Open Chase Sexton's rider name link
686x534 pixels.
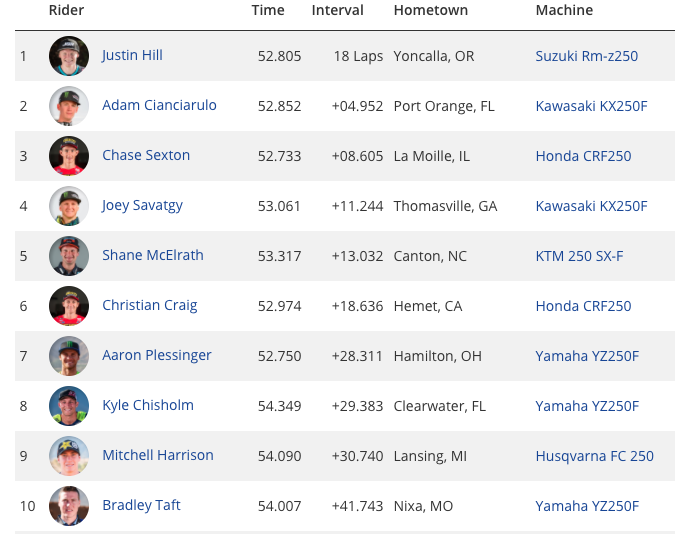[146, 155]
